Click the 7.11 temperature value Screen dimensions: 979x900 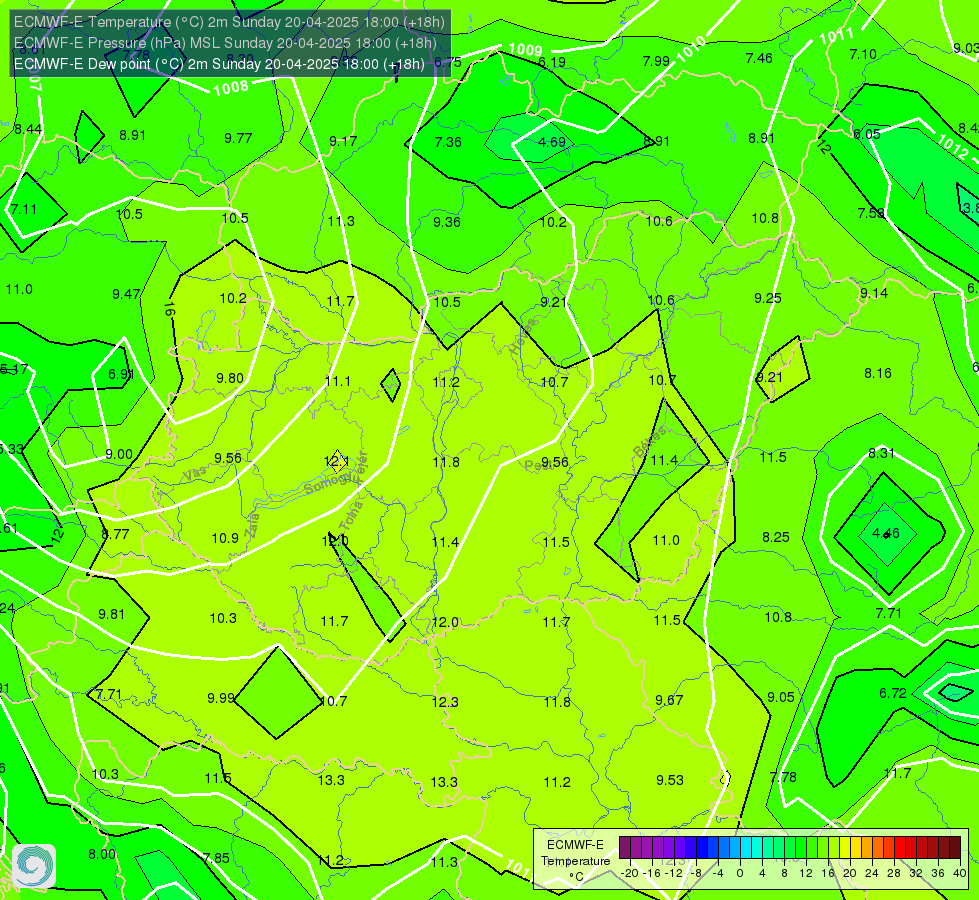pyautogui.click(x=24, y=209)
